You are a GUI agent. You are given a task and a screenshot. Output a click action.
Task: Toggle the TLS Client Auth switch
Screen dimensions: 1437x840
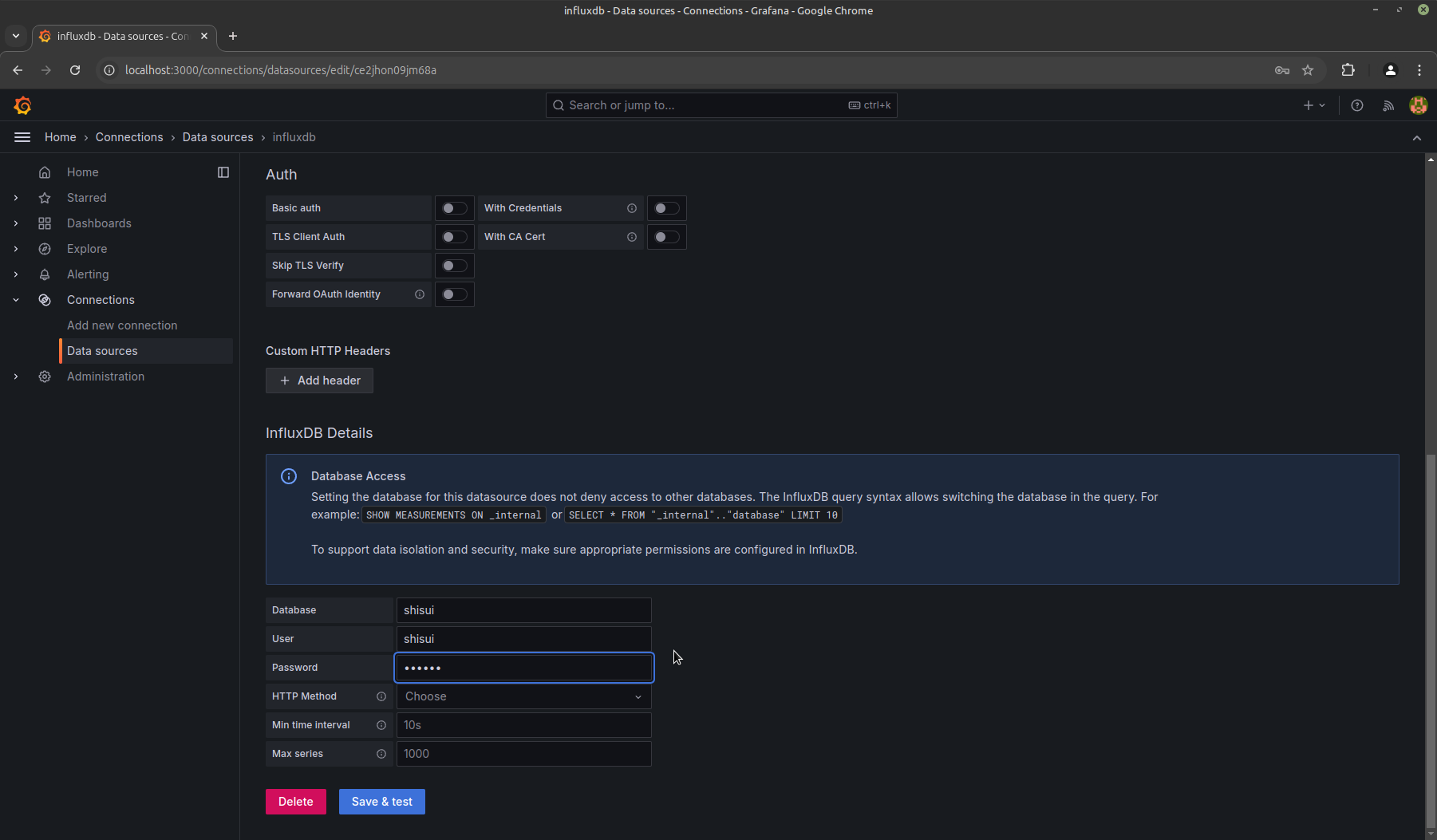click(455, 237)
